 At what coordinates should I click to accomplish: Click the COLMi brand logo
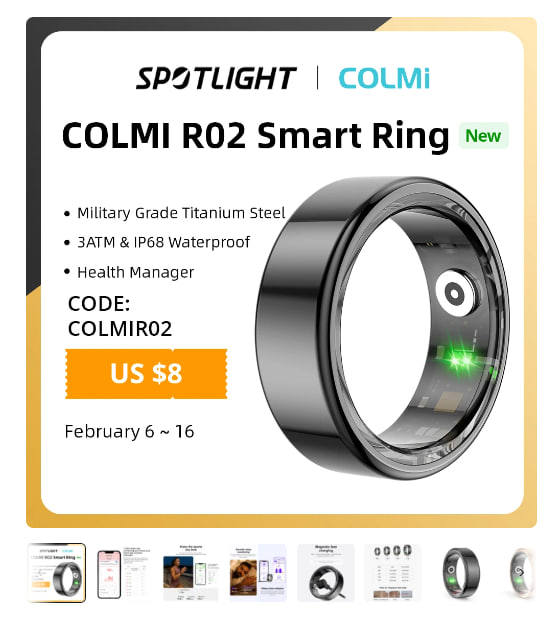(x=384, y=78)
